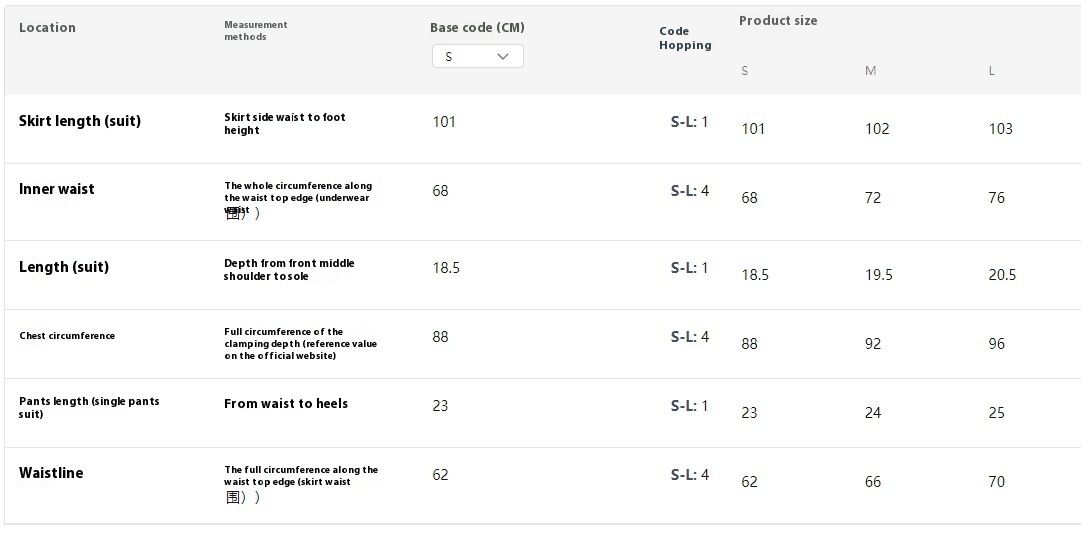Viewport: 1081px width, 544px height.
Task: Click the Skirt length L value 103
Action: [1000, 129]
